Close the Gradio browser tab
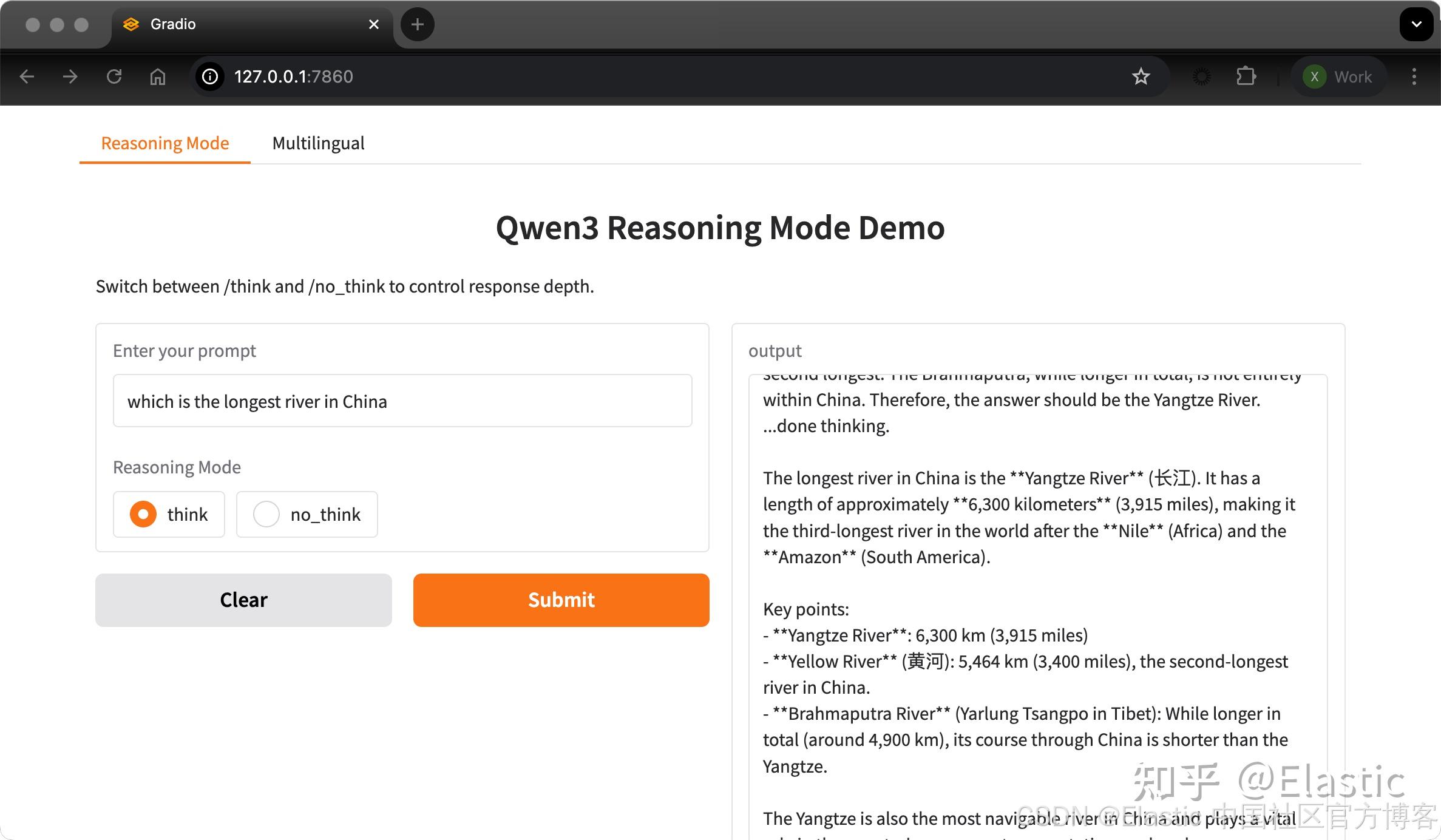 (374, 24)
